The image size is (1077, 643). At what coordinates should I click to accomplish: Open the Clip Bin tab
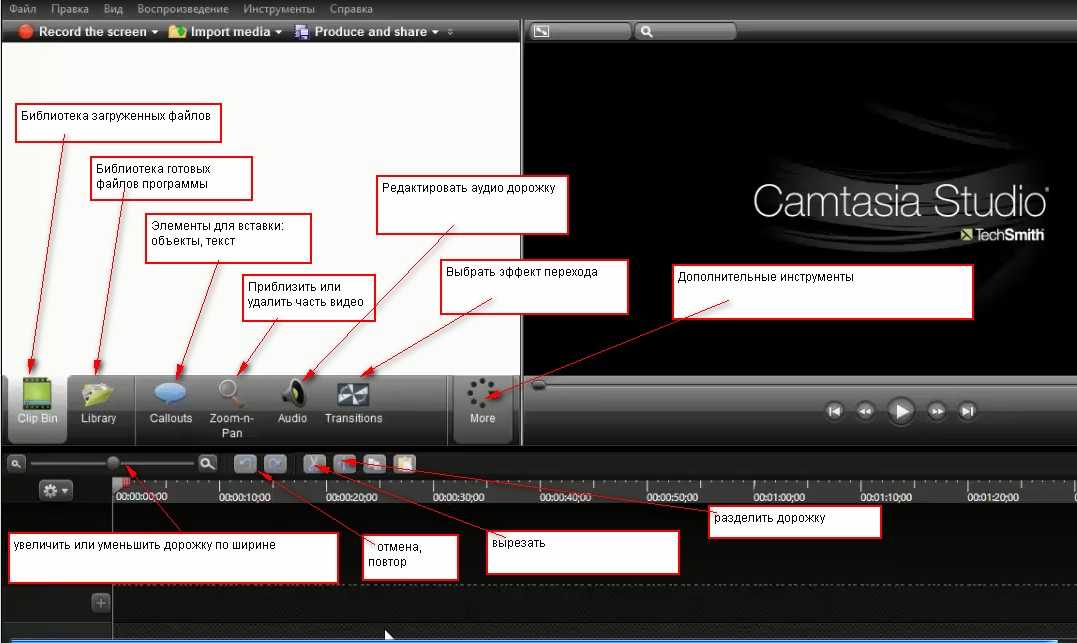[x=37, y=408]
